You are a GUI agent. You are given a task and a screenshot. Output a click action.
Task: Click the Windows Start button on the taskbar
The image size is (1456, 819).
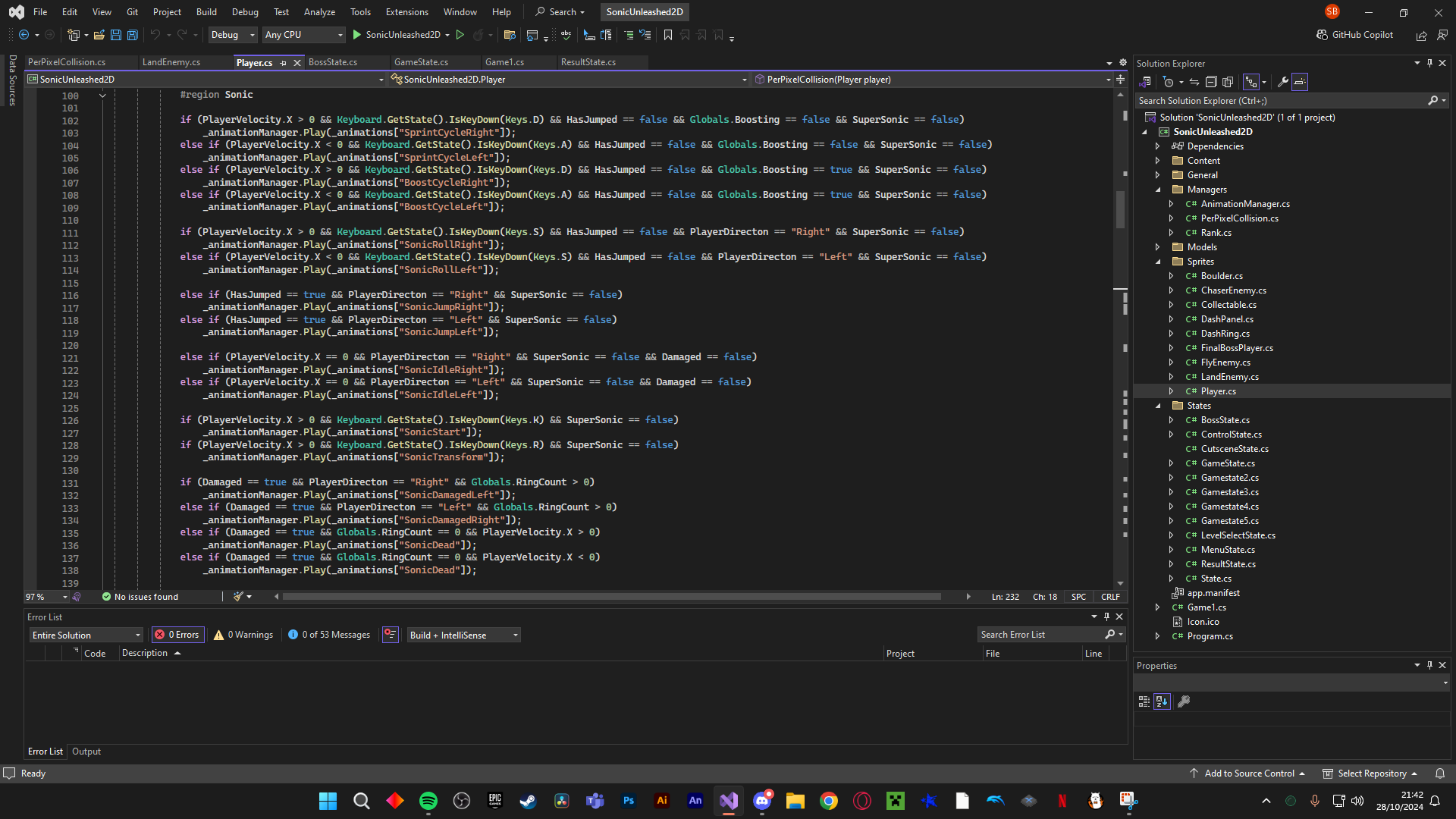click(328, 801)
